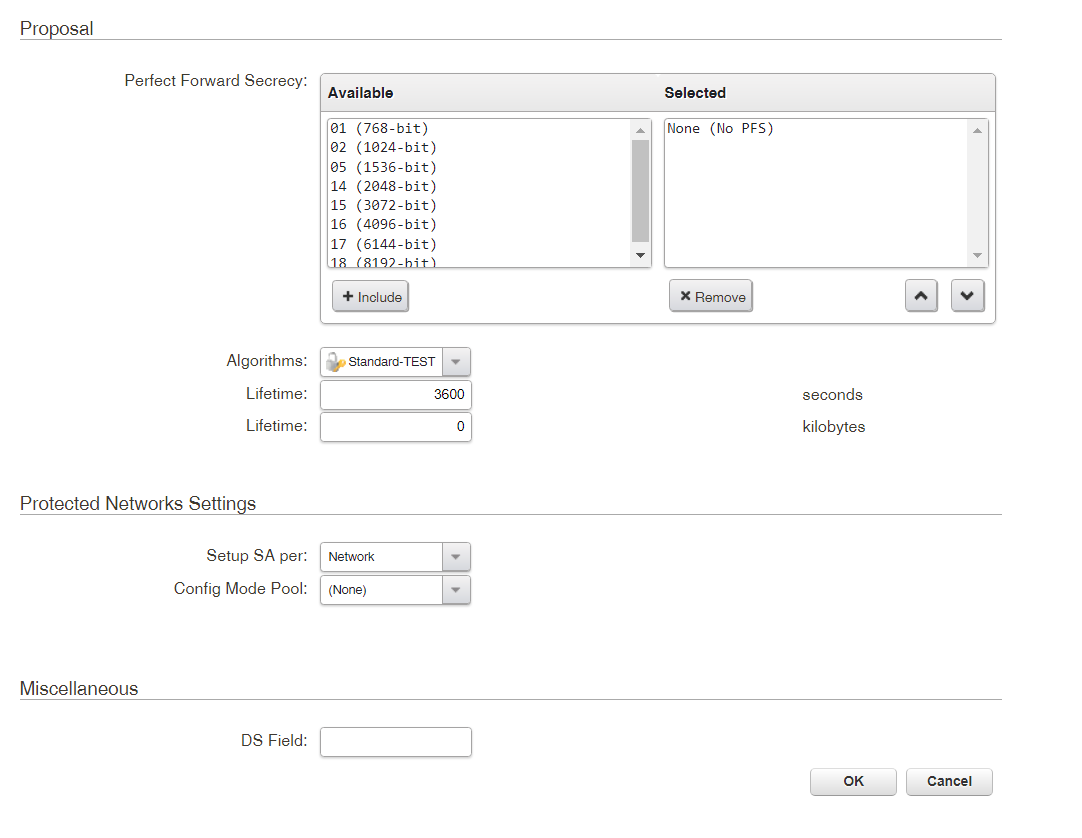The image size is (1082, 838).
Task: Open the Algorithms Standard-TEST dropdown
Action: click(455, 362)
